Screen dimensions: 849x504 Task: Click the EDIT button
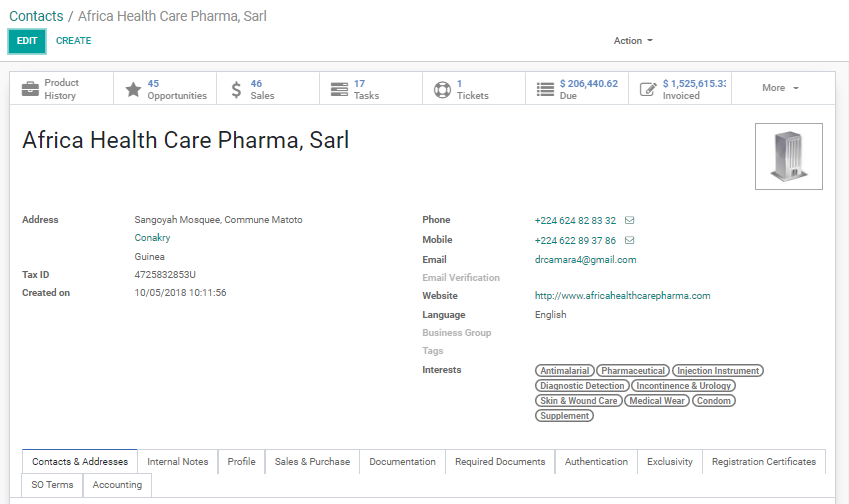(x=27, y=41)
